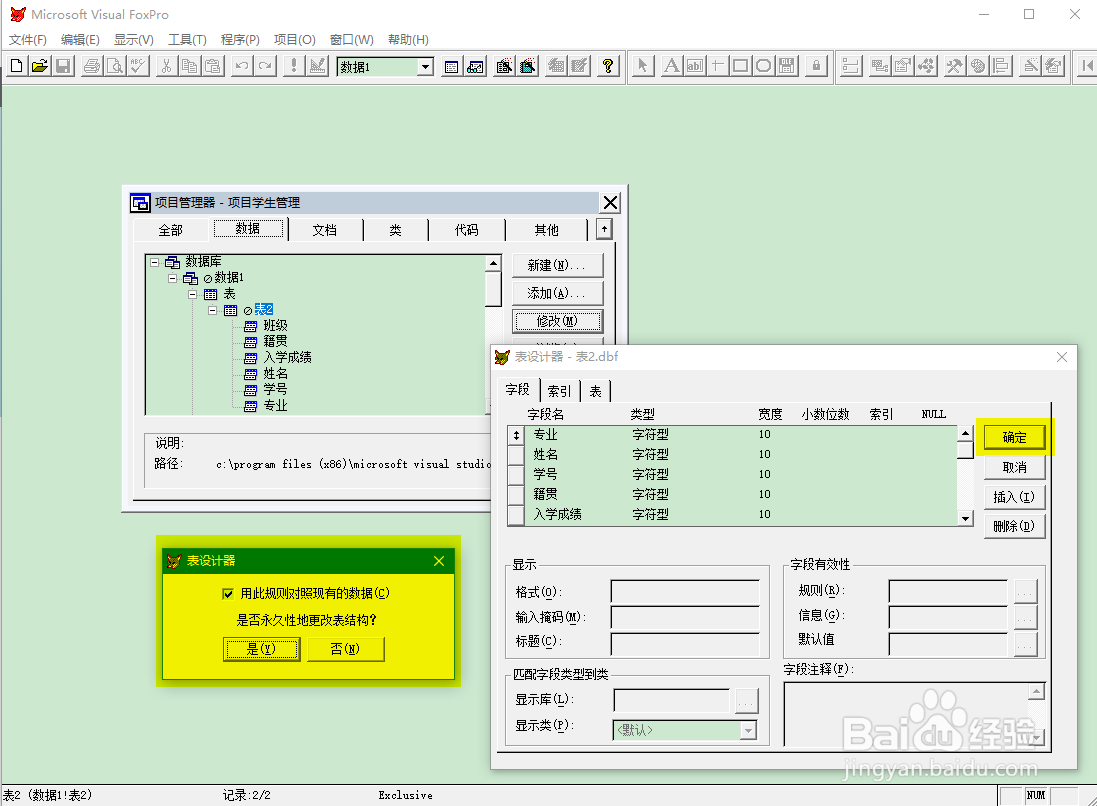1097x806 pixels.
Task: Click the Print Preview icon
Action: tap(115, 66)
